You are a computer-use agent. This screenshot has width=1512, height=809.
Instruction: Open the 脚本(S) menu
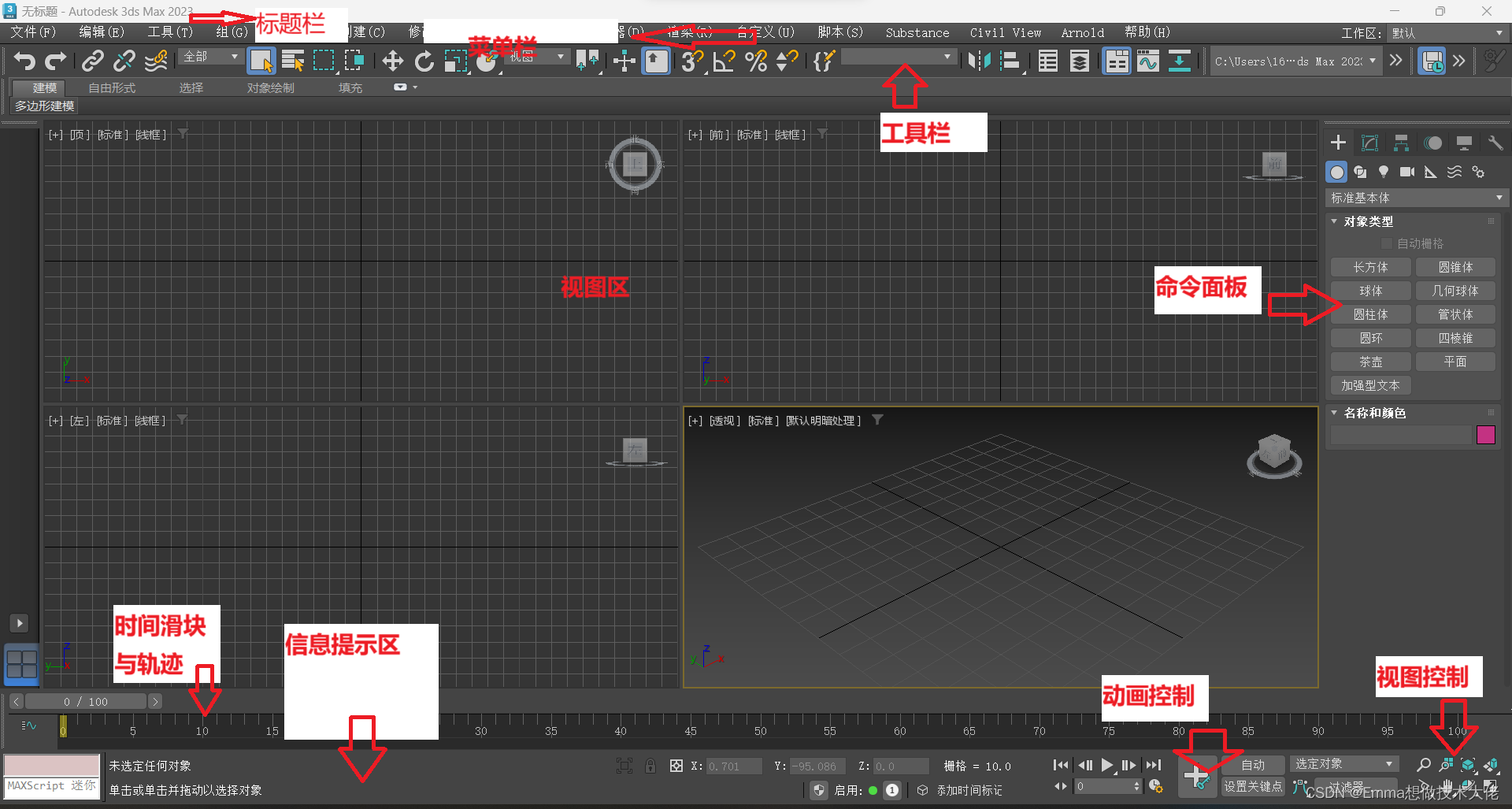pos(840,32)
